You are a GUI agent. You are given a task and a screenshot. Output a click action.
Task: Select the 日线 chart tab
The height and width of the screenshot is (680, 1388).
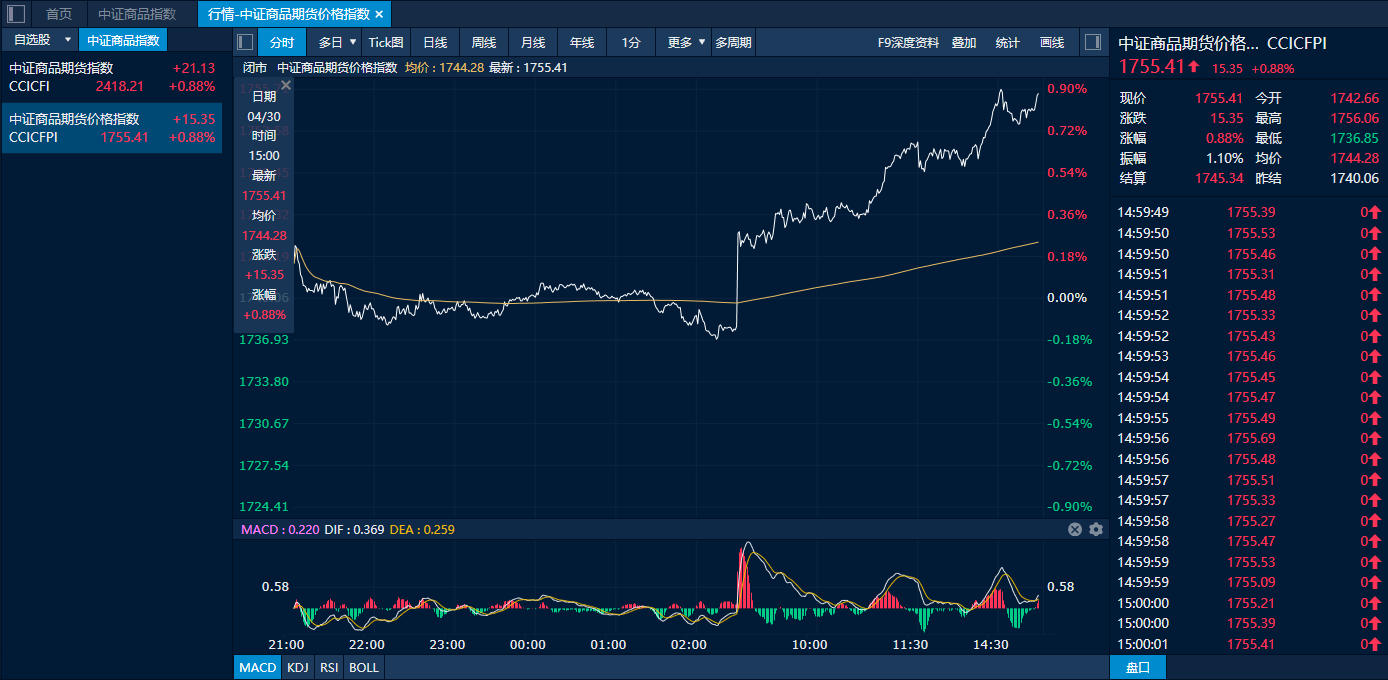(435, 42)
